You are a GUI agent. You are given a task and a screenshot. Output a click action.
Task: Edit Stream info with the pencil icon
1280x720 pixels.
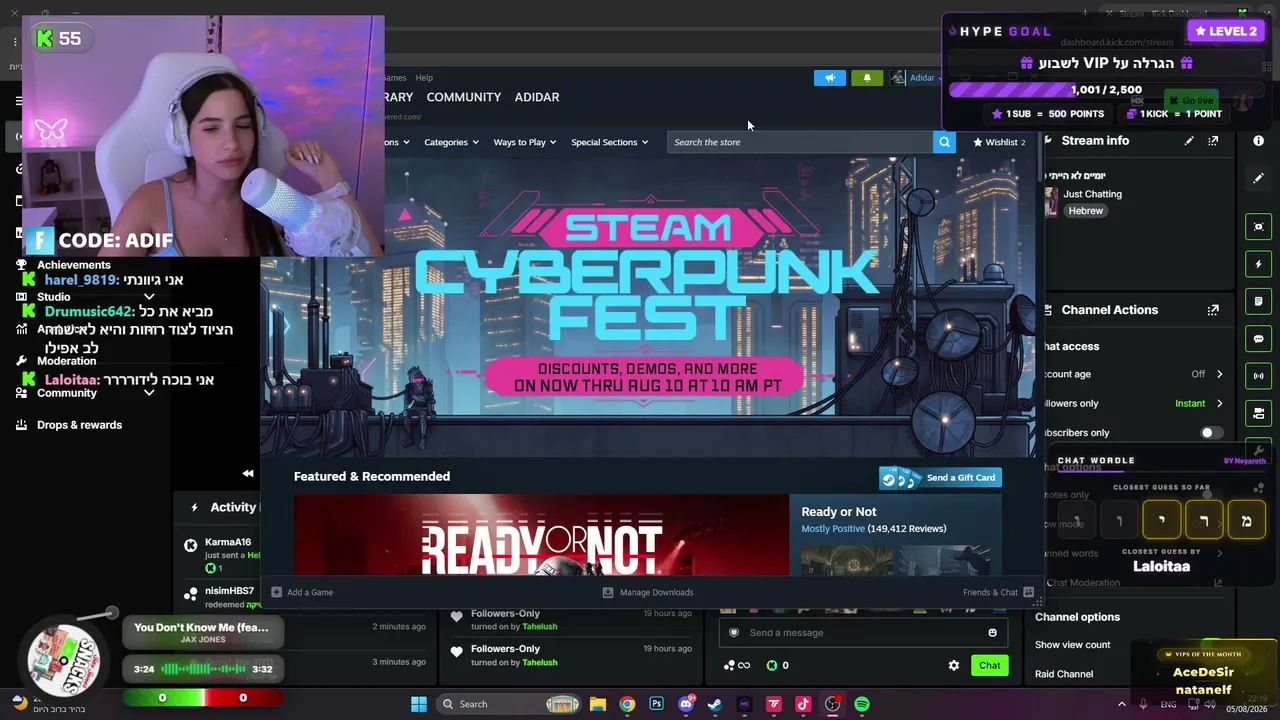tap(1189, 141)
